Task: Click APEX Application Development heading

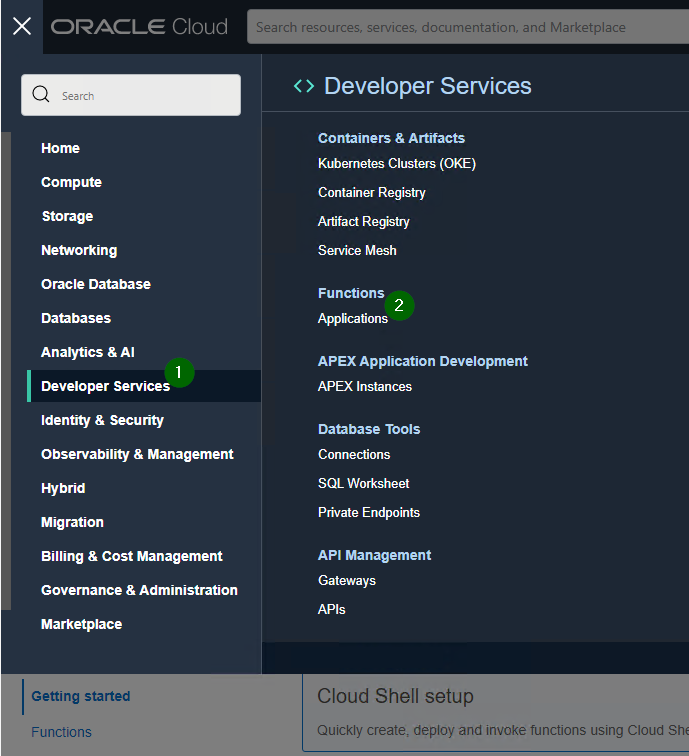Action: coord(422,361)
